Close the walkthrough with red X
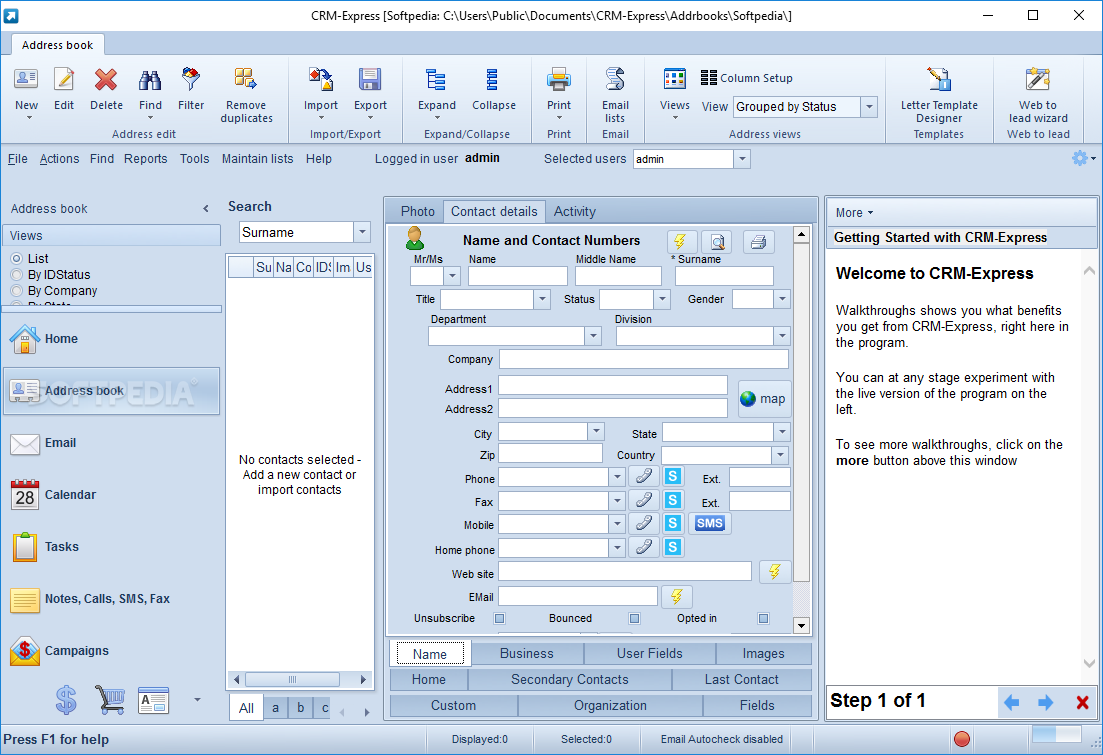 click(1083, 702)
